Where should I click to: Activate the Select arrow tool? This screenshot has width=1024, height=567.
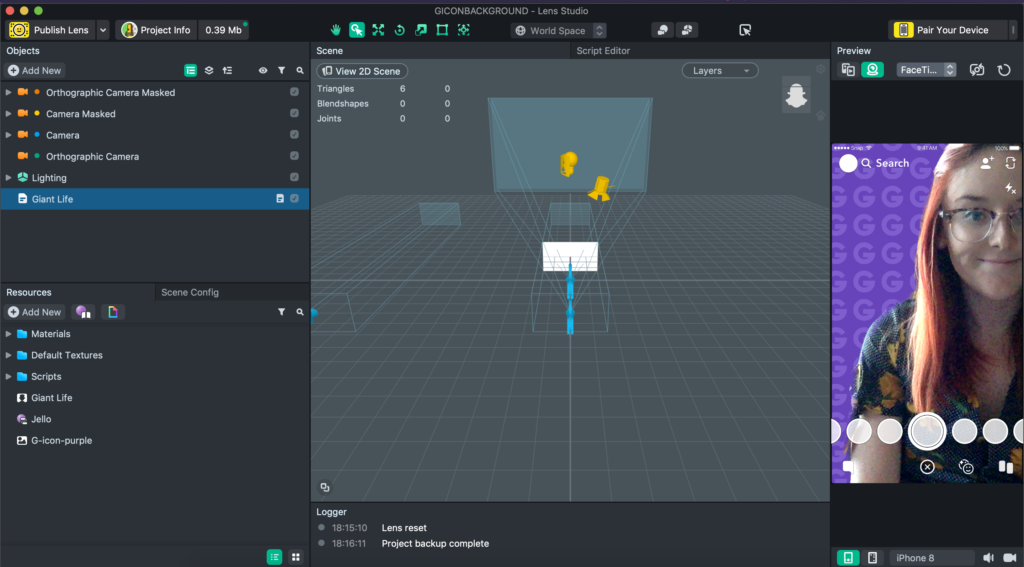tap(357, 30)
